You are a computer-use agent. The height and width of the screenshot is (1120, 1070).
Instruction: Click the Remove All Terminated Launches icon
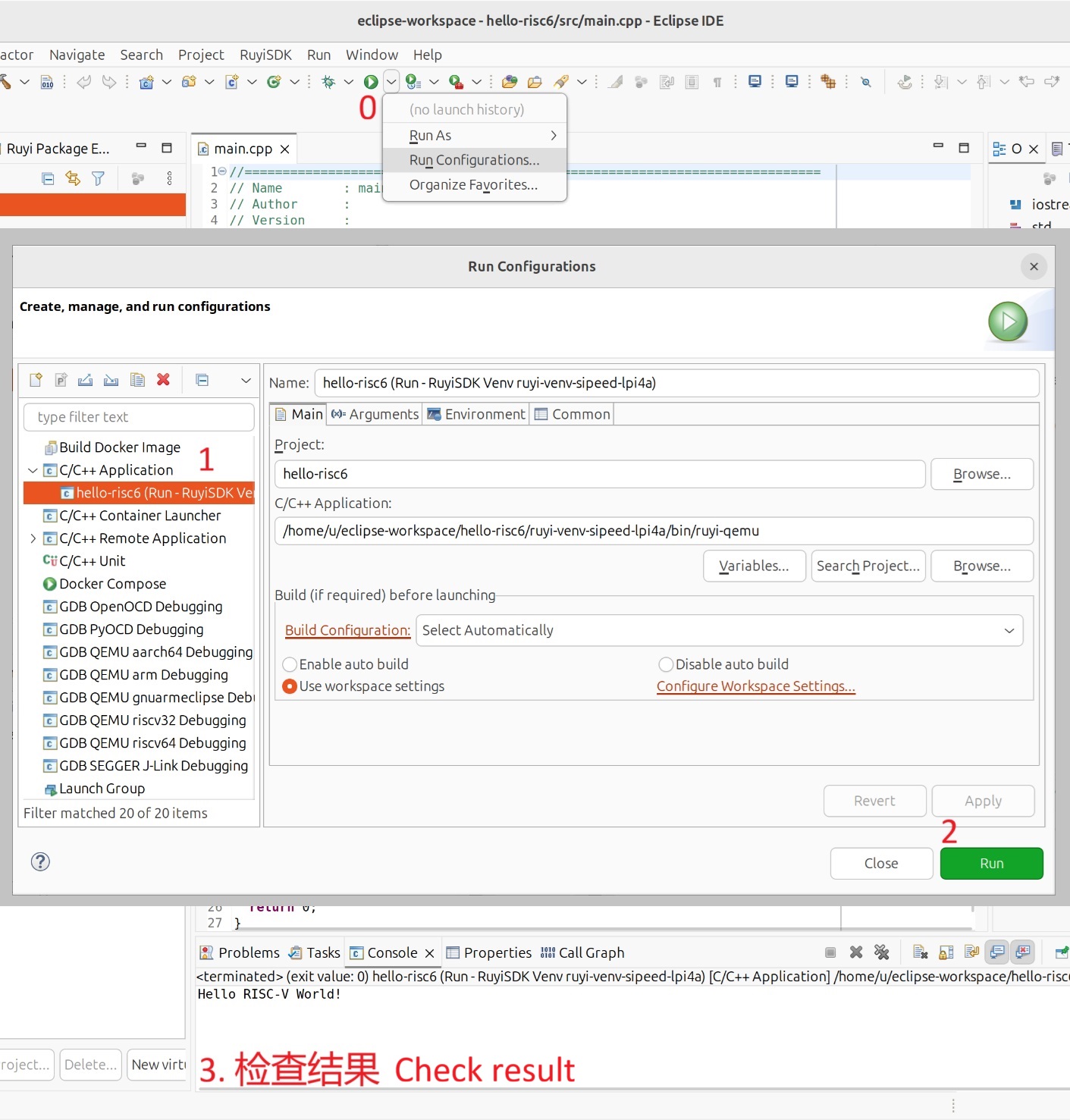point(881,952)
